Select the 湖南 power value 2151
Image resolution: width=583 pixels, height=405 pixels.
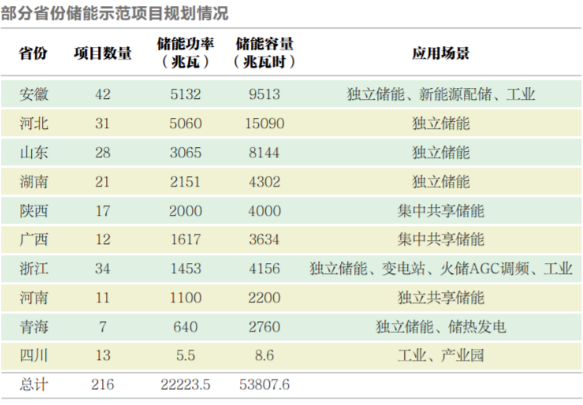tap(186, 182)
